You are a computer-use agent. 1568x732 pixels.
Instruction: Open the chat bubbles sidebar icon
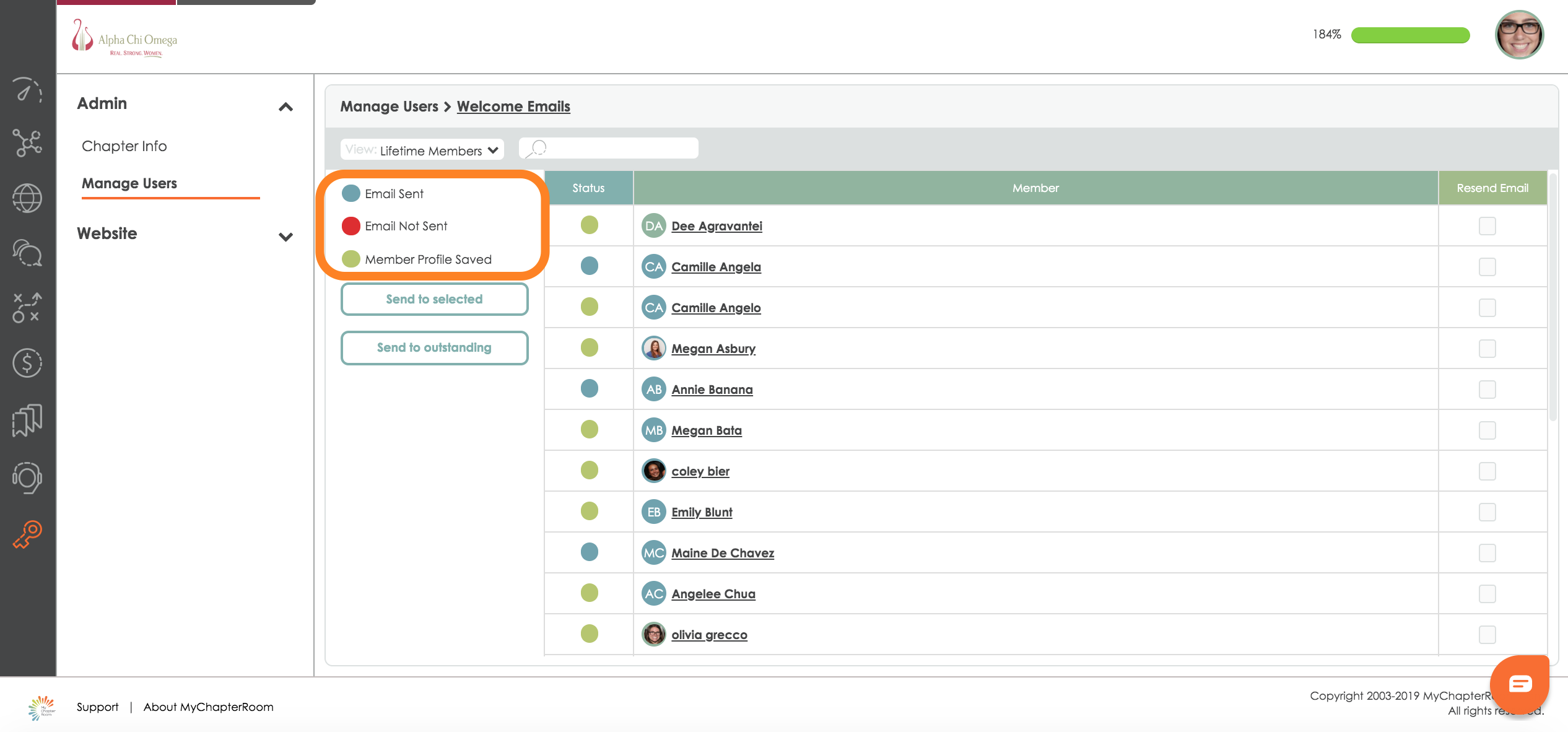[27, 253]
